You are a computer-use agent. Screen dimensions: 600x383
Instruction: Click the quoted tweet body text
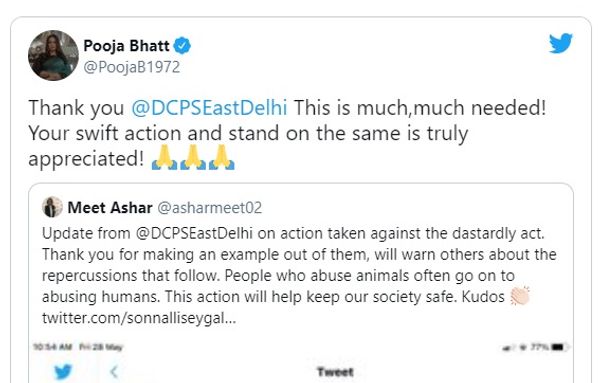tap(299, 275)
